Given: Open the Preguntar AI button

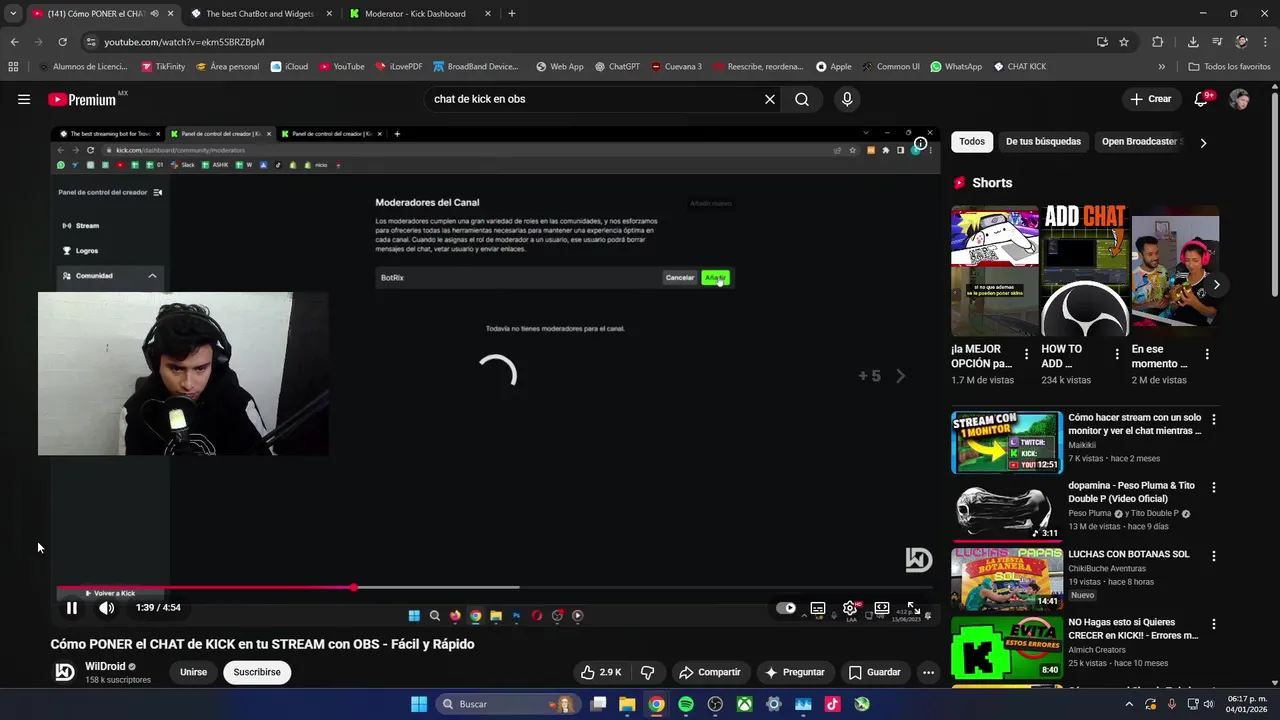Looking at the screenshot, I should coord(795,672).
